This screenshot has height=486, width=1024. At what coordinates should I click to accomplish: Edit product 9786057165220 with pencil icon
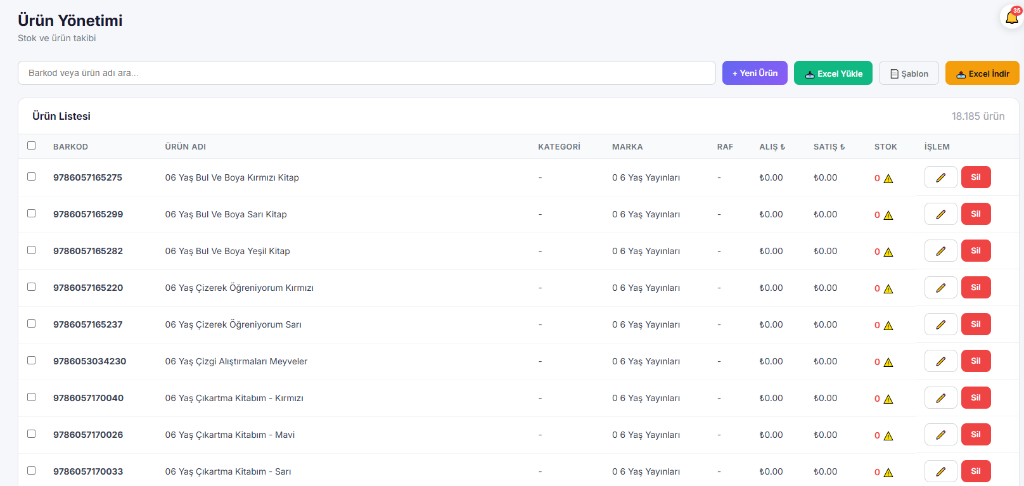click(x=940, y=287)
